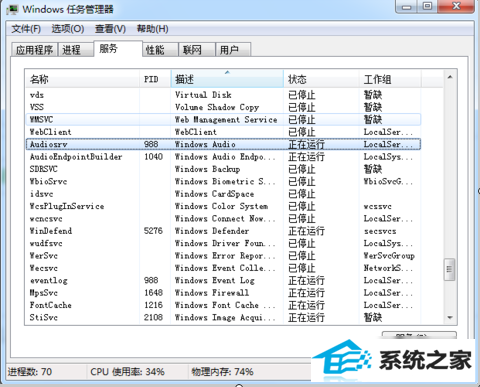This screenshot has height=387, width=480.
Task: Open the 查看(V) menu
Action: (110, 29)
